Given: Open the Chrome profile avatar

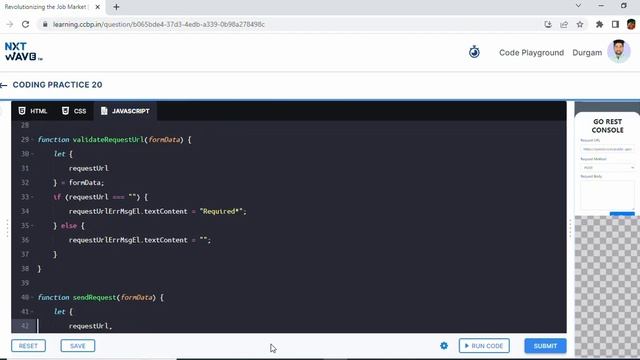Looking at the screenshot, I should point(631,24).
